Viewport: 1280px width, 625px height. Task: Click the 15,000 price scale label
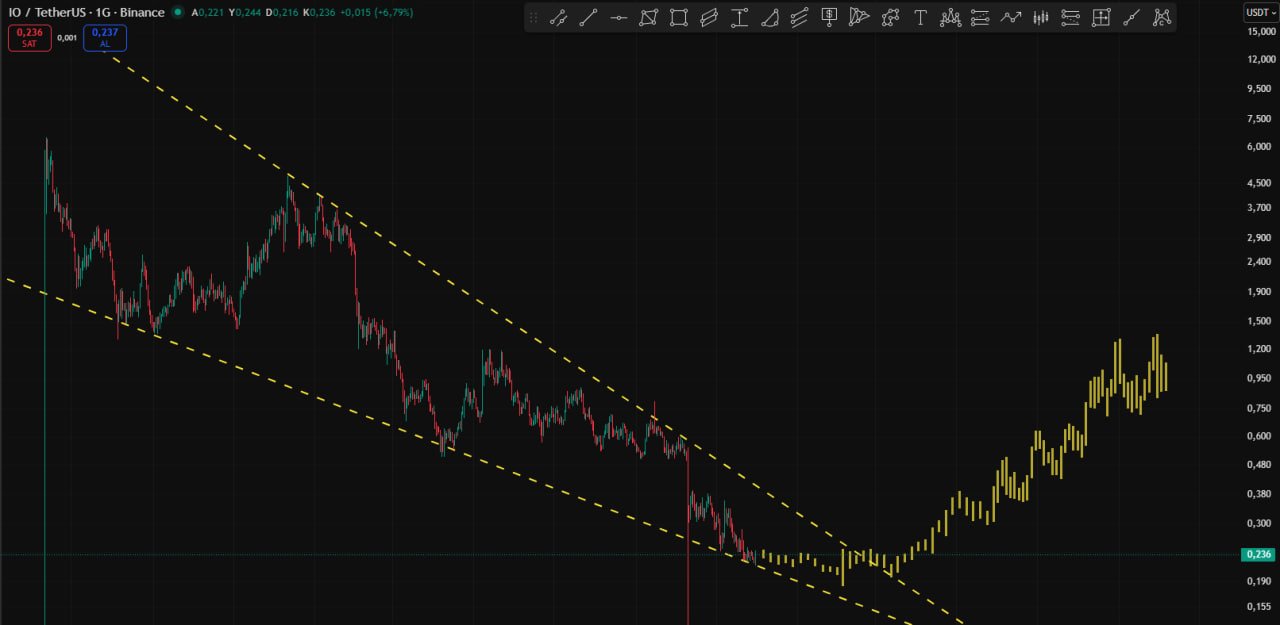pyautogui.click(x=1260, y=31)
